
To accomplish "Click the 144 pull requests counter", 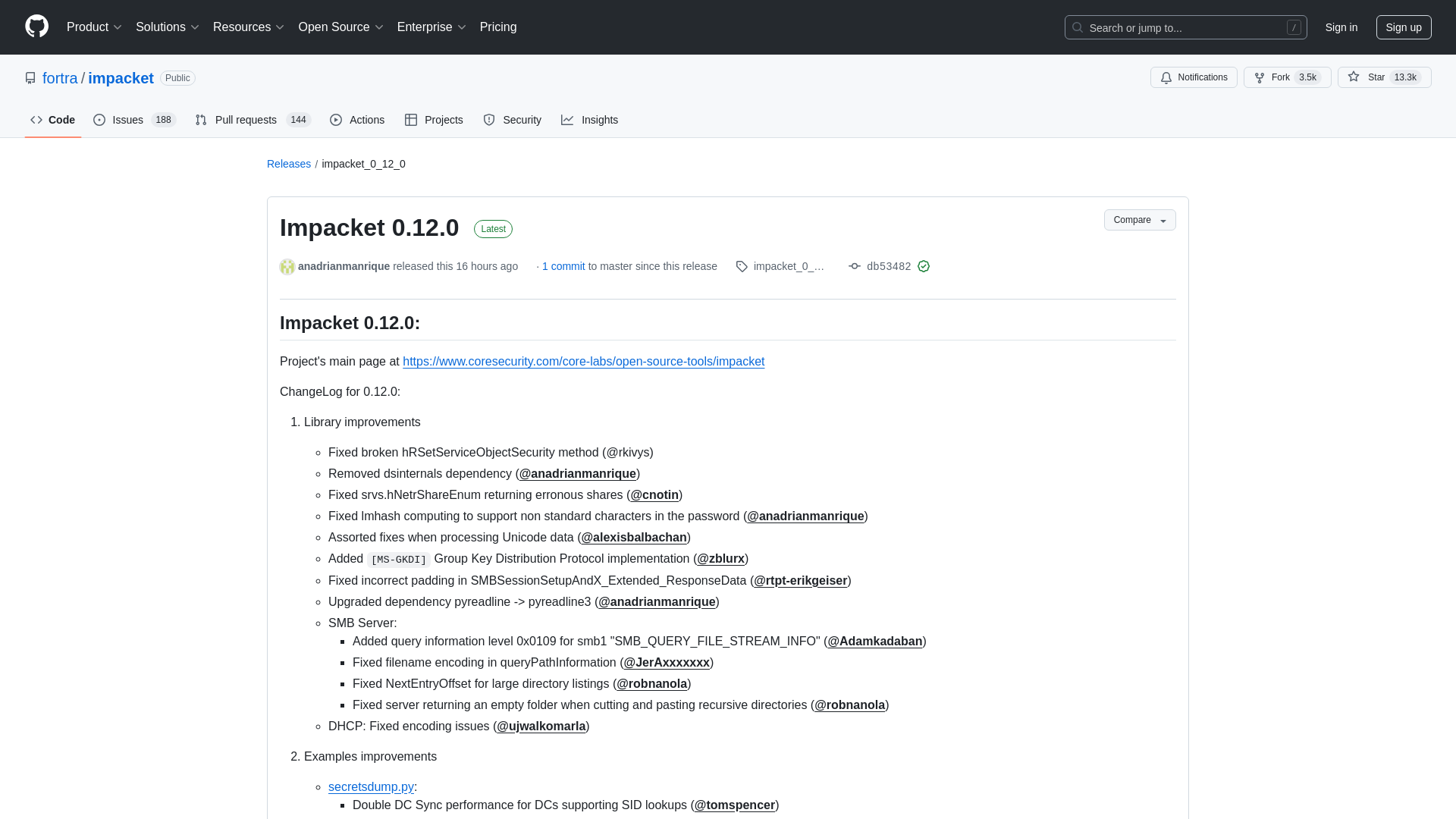I will pos(299,120).
